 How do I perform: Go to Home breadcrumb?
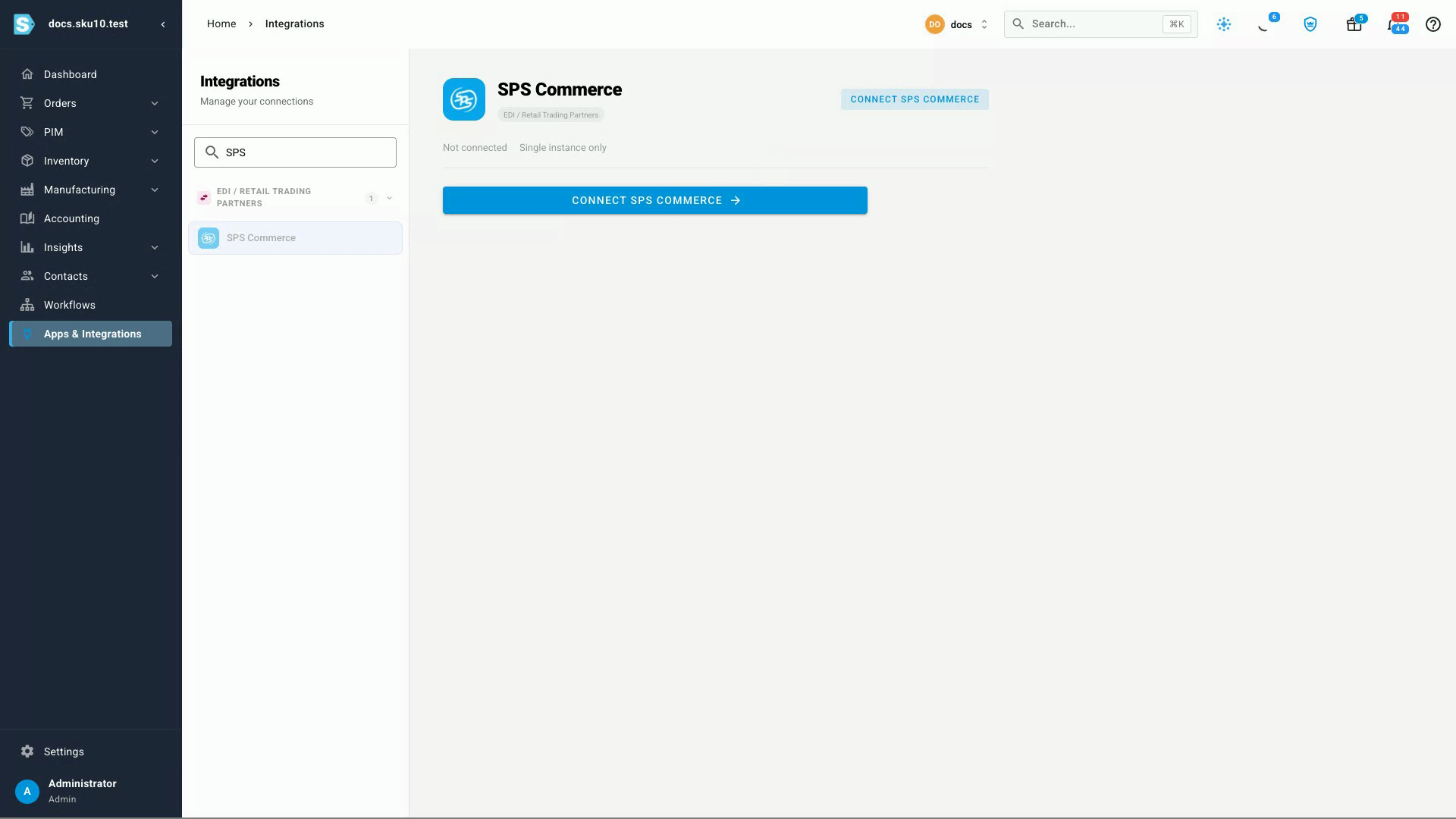221,24
